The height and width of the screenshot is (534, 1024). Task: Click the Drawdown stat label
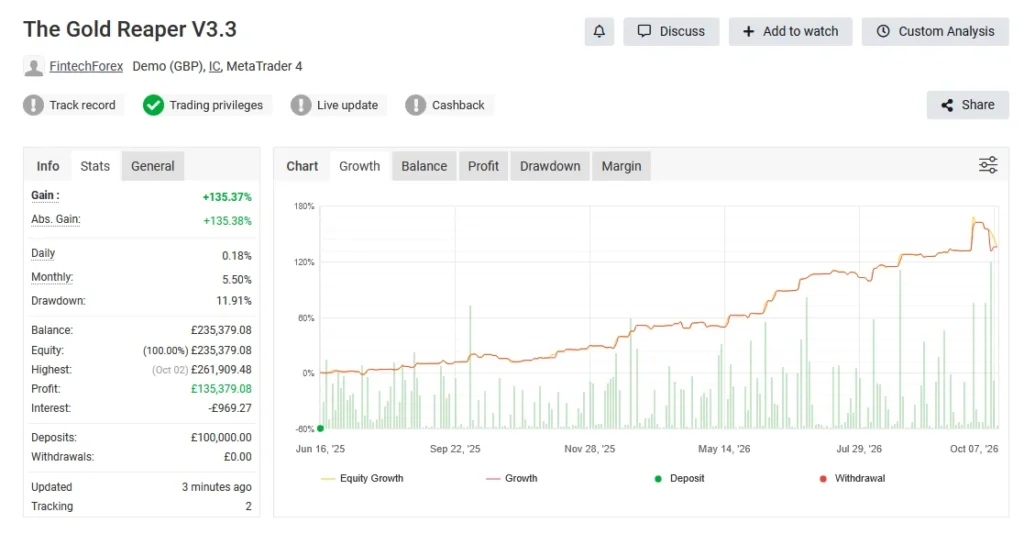click(x=58, y=301)
